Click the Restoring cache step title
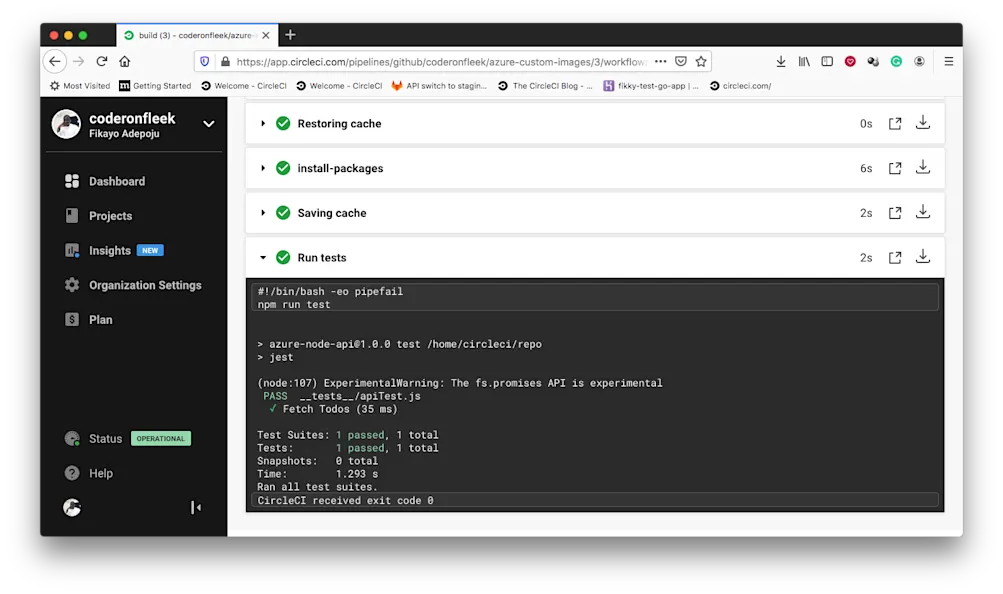 [339, 124]
